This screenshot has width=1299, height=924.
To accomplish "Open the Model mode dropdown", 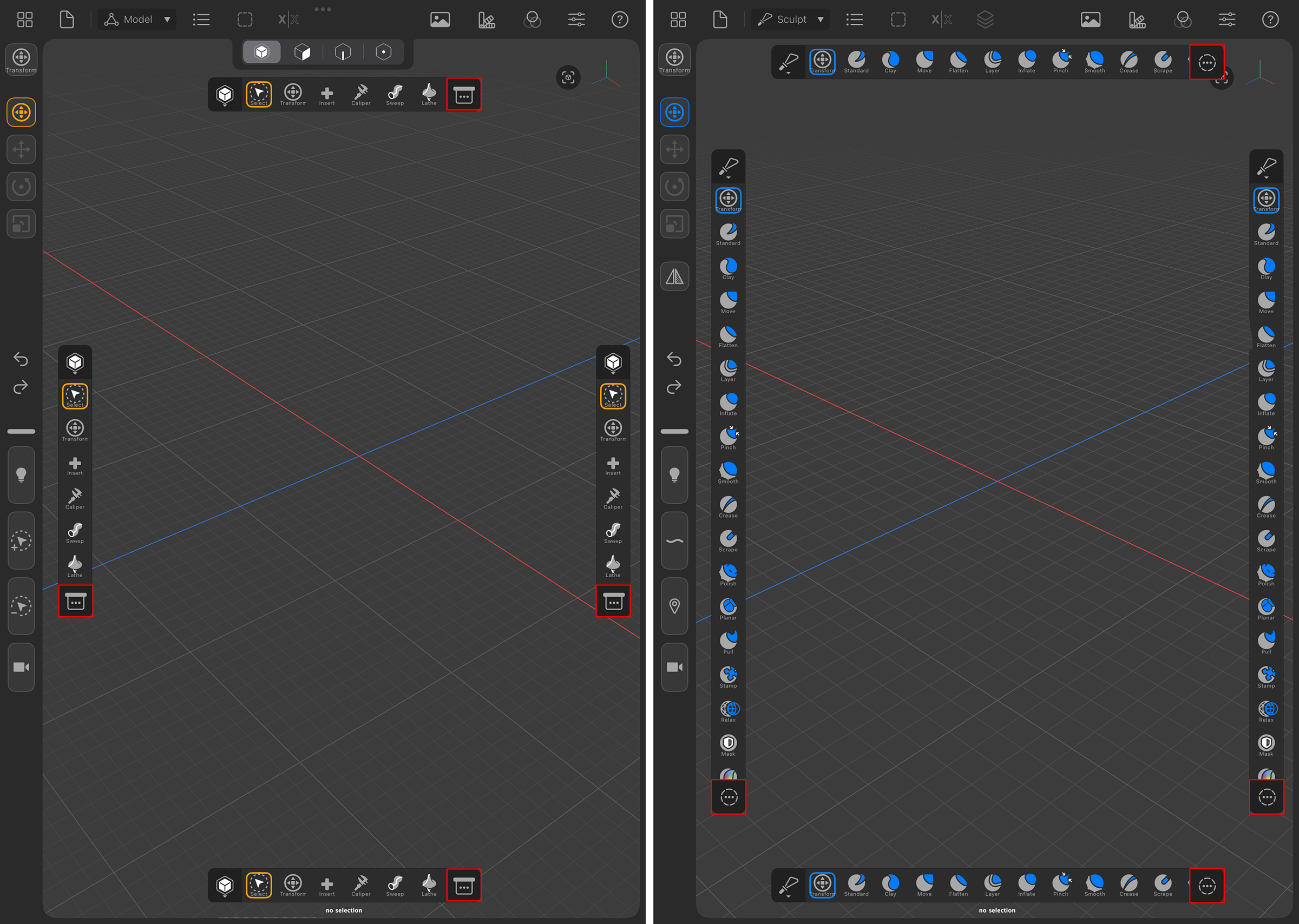I will coord(137,20).
